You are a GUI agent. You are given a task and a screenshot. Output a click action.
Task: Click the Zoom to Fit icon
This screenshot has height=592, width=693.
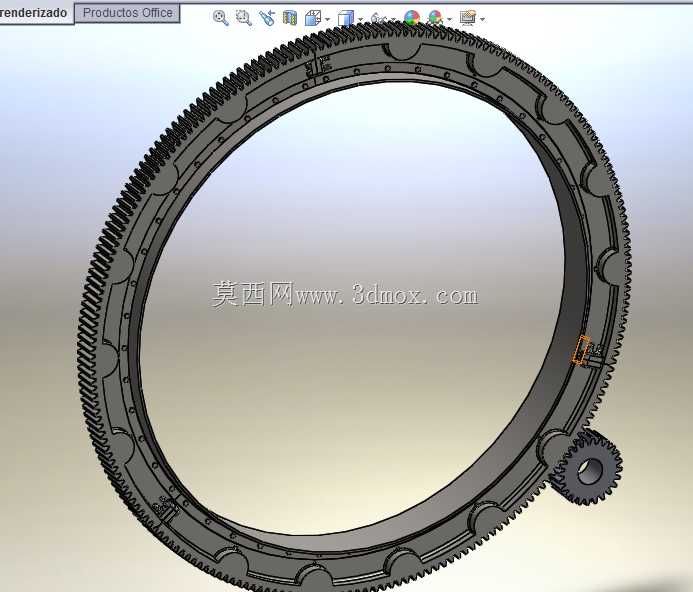pyautogui.click(x=221, y=18)
